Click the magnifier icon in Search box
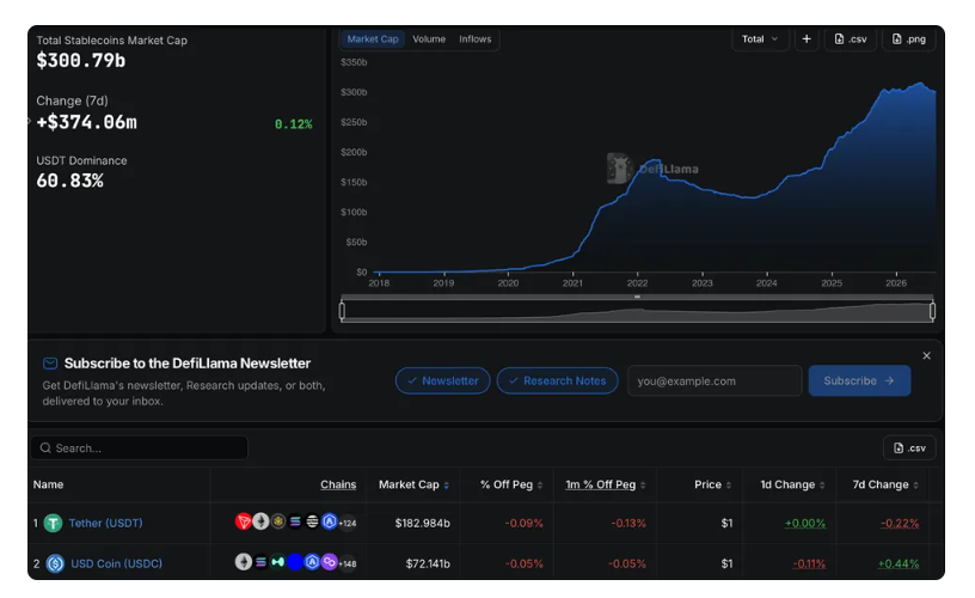The image size is (975, 598). click(45, 448)
